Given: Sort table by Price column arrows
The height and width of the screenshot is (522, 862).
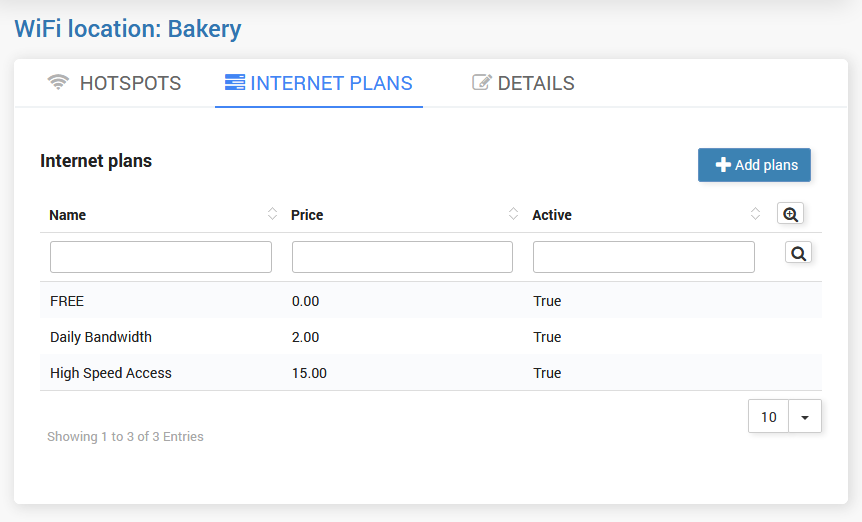Looking at the screenshot, I should point(514,213).
